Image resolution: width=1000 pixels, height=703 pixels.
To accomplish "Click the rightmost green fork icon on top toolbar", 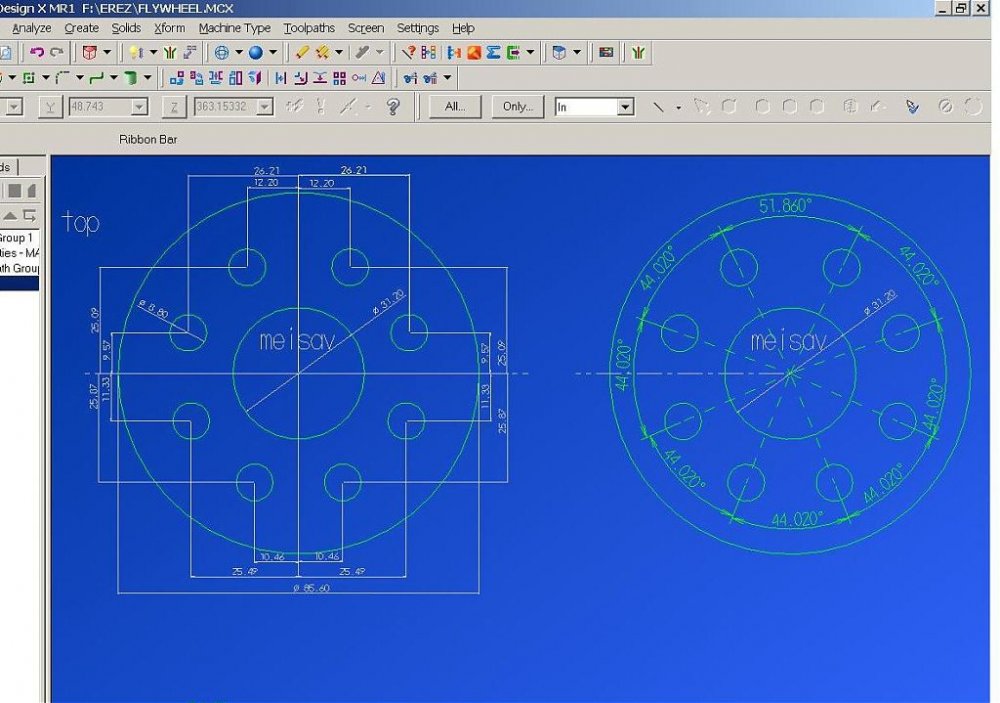I will 638,52.
